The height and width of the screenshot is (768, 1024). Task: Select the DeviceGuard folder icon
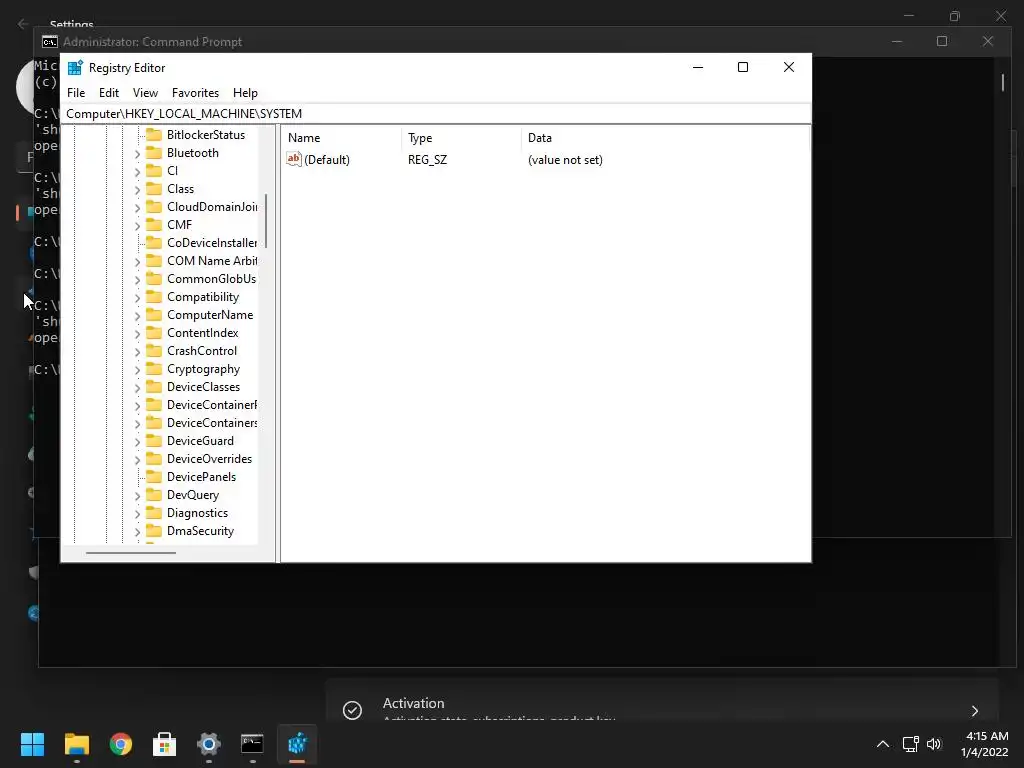pos(153,441)
